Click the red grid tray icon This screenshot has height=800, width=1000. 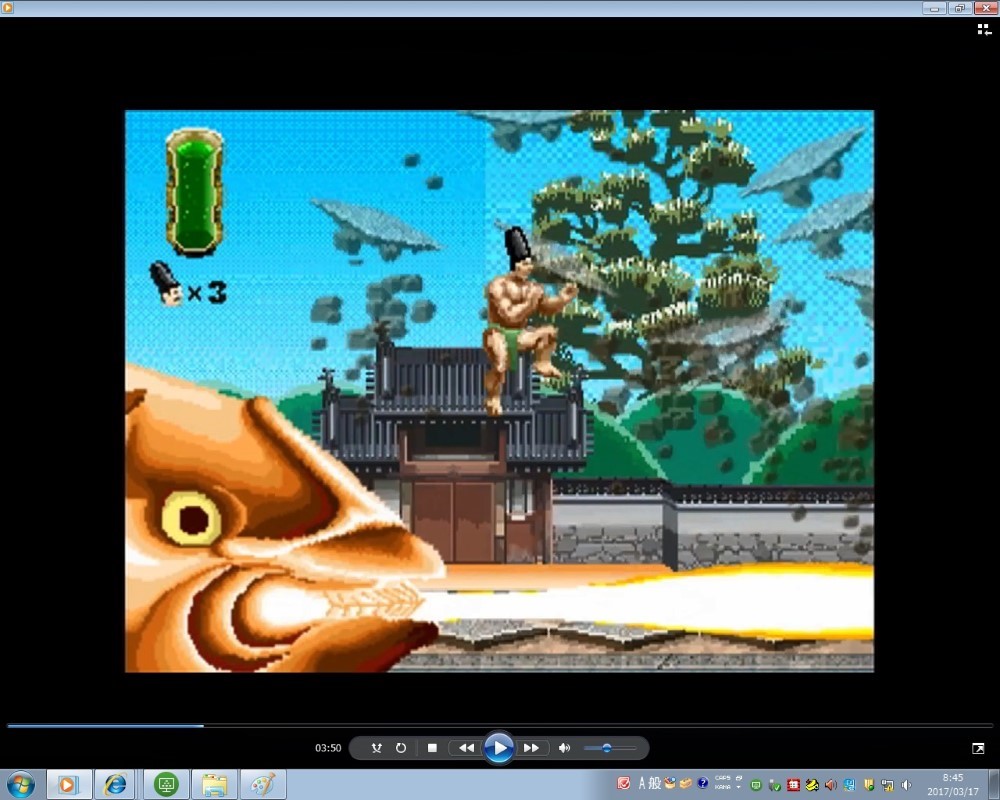(x=793, y=785)
